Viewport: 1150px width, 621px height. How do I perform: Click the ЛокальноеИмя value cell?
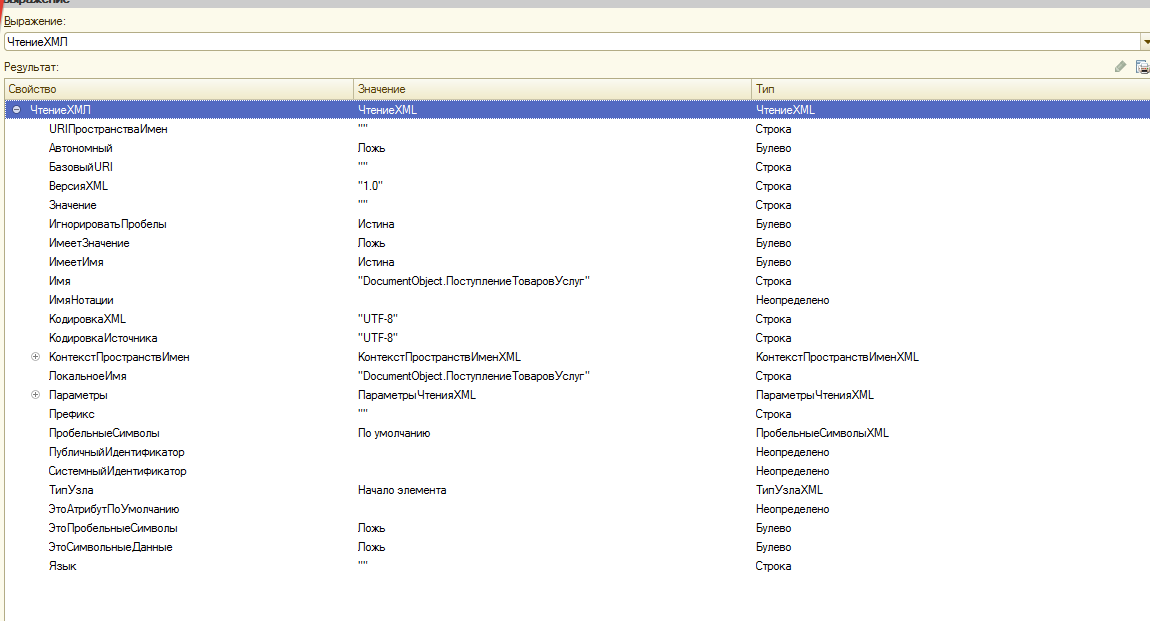(474, 376)
